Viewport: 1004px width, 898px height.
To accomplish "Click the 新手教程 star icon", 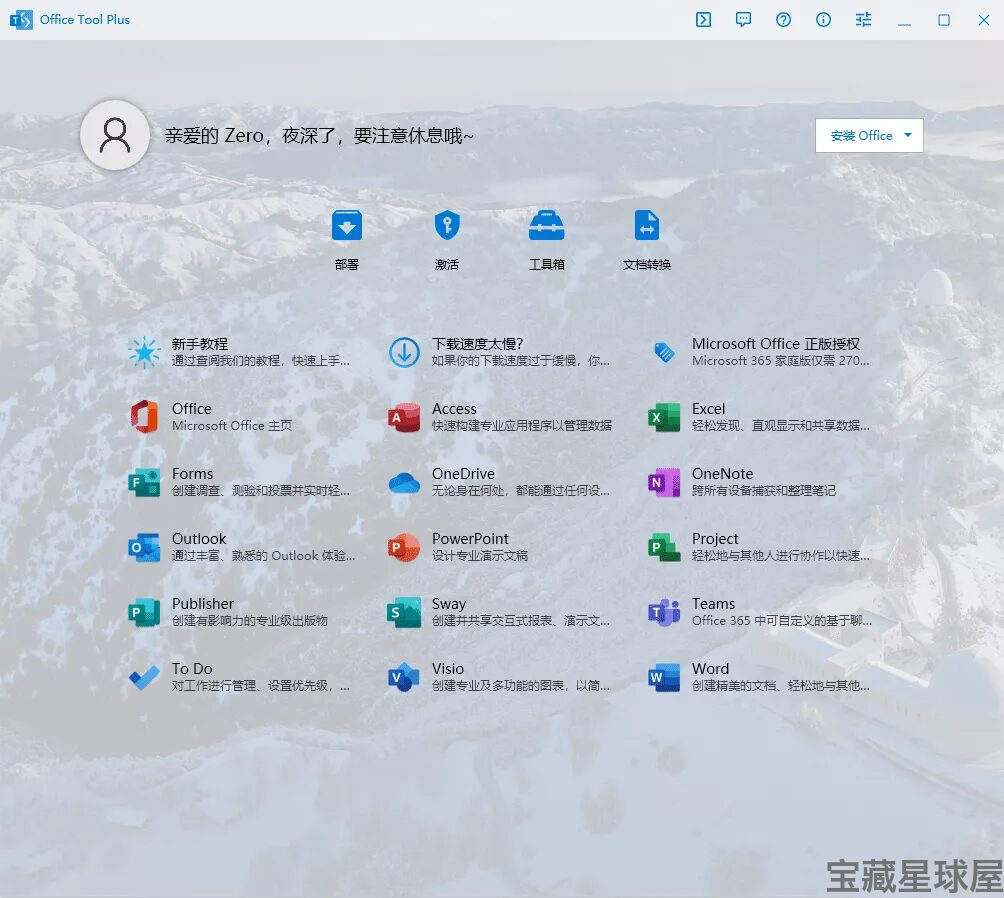I will pyautogui.click(x=145, y=352).
